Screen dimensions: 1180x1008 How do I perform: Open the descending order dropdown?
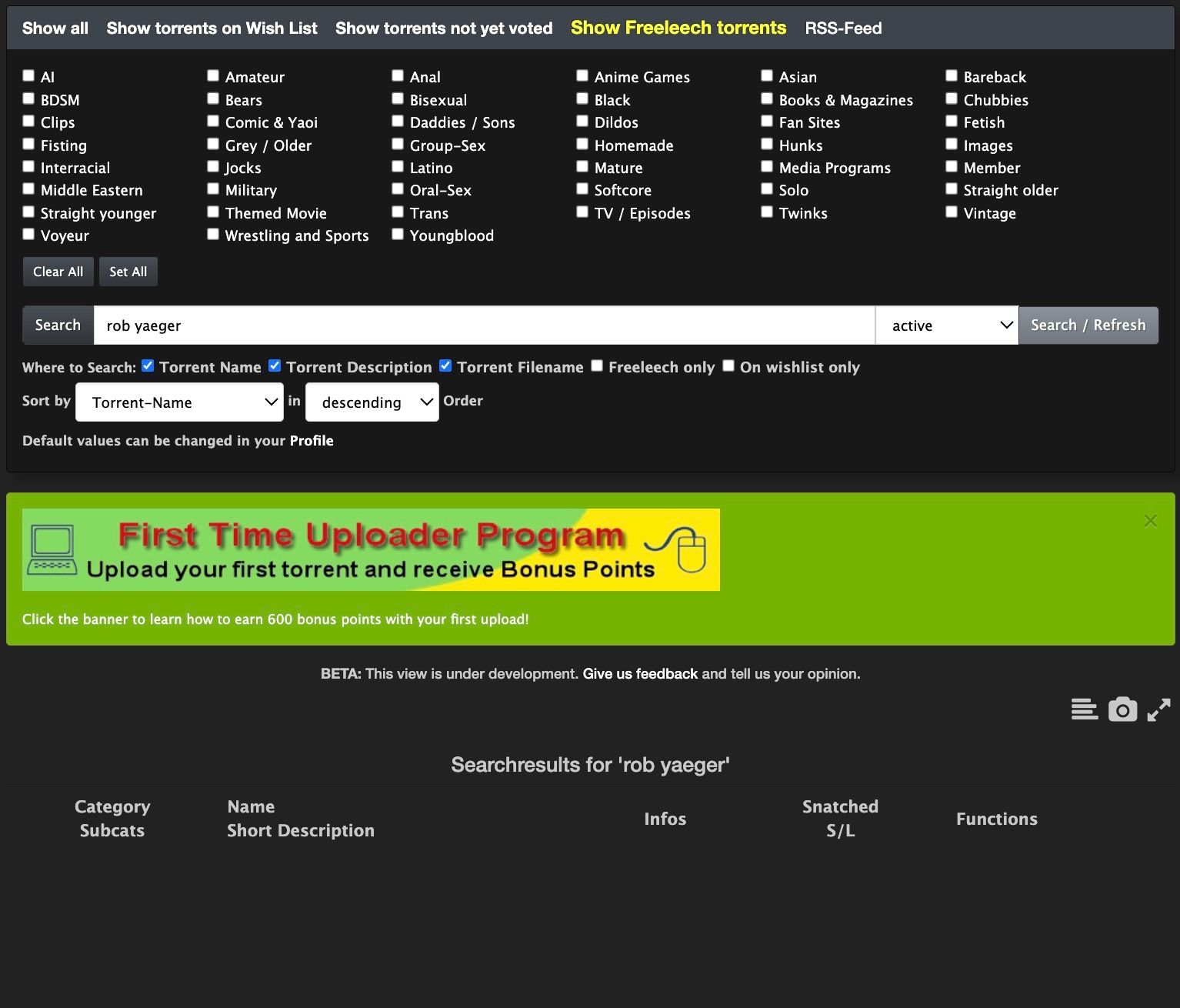(372, 402)
